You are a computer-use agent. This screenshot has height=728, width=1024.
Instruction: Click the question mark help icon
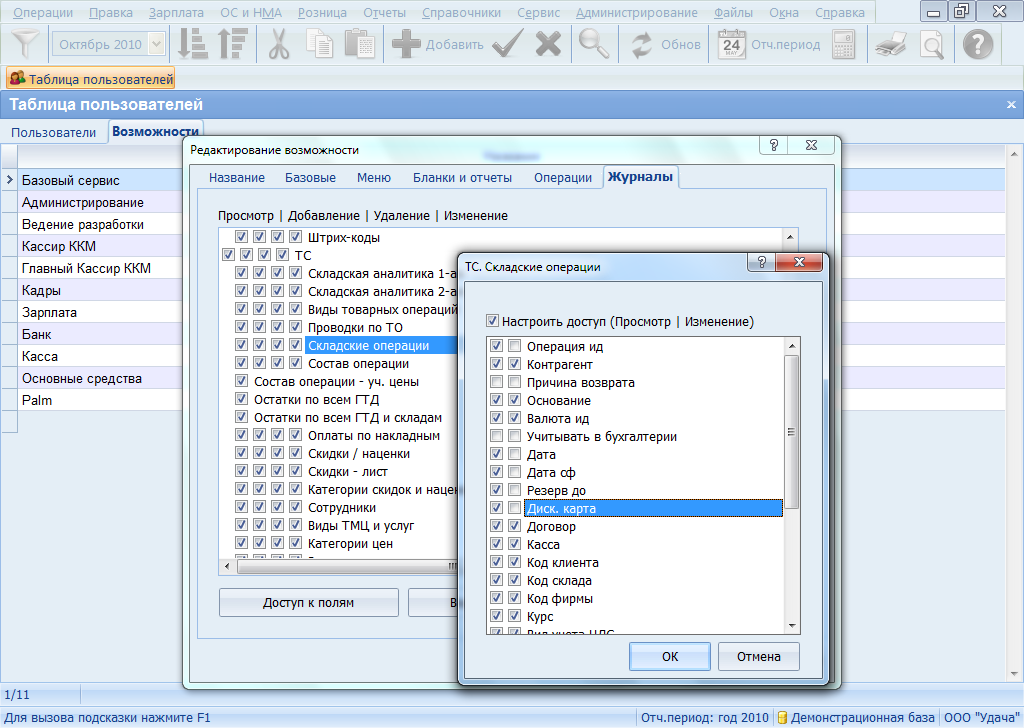pyautogui.click(x=977, y=44)
